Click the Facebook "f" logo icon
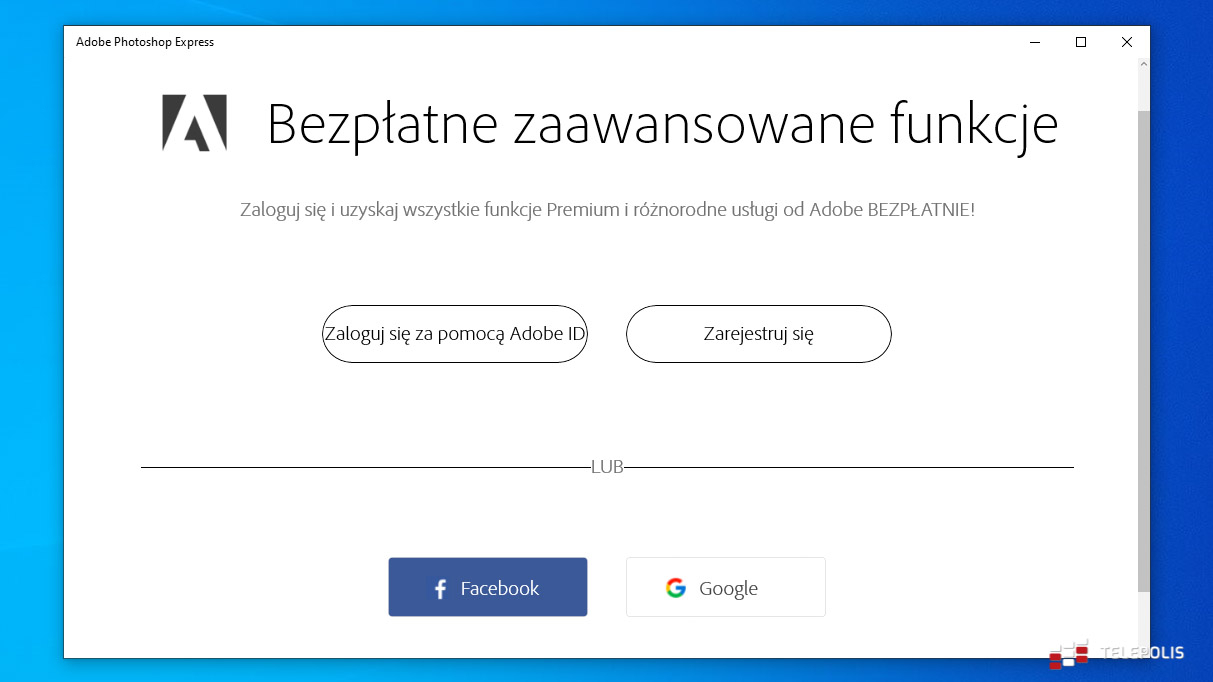 [440, 589]
